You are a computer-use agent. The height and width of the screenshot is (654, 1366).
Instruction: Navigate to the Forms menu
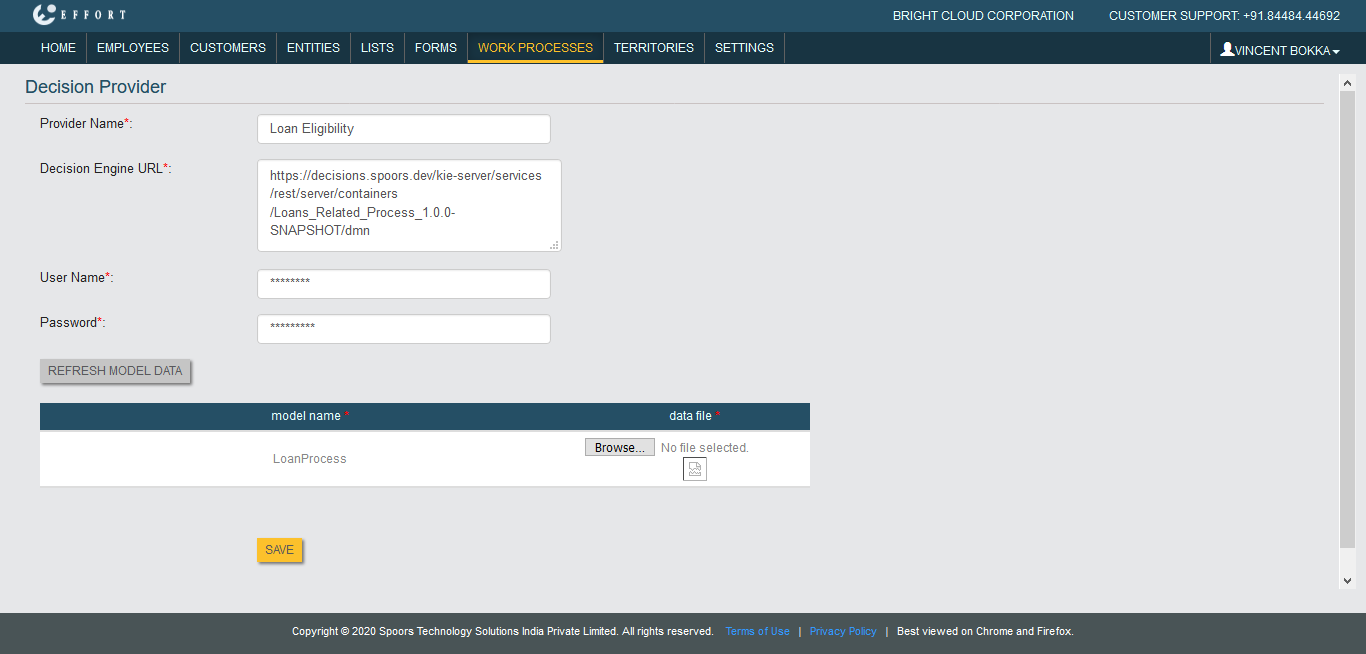(435, 48)
